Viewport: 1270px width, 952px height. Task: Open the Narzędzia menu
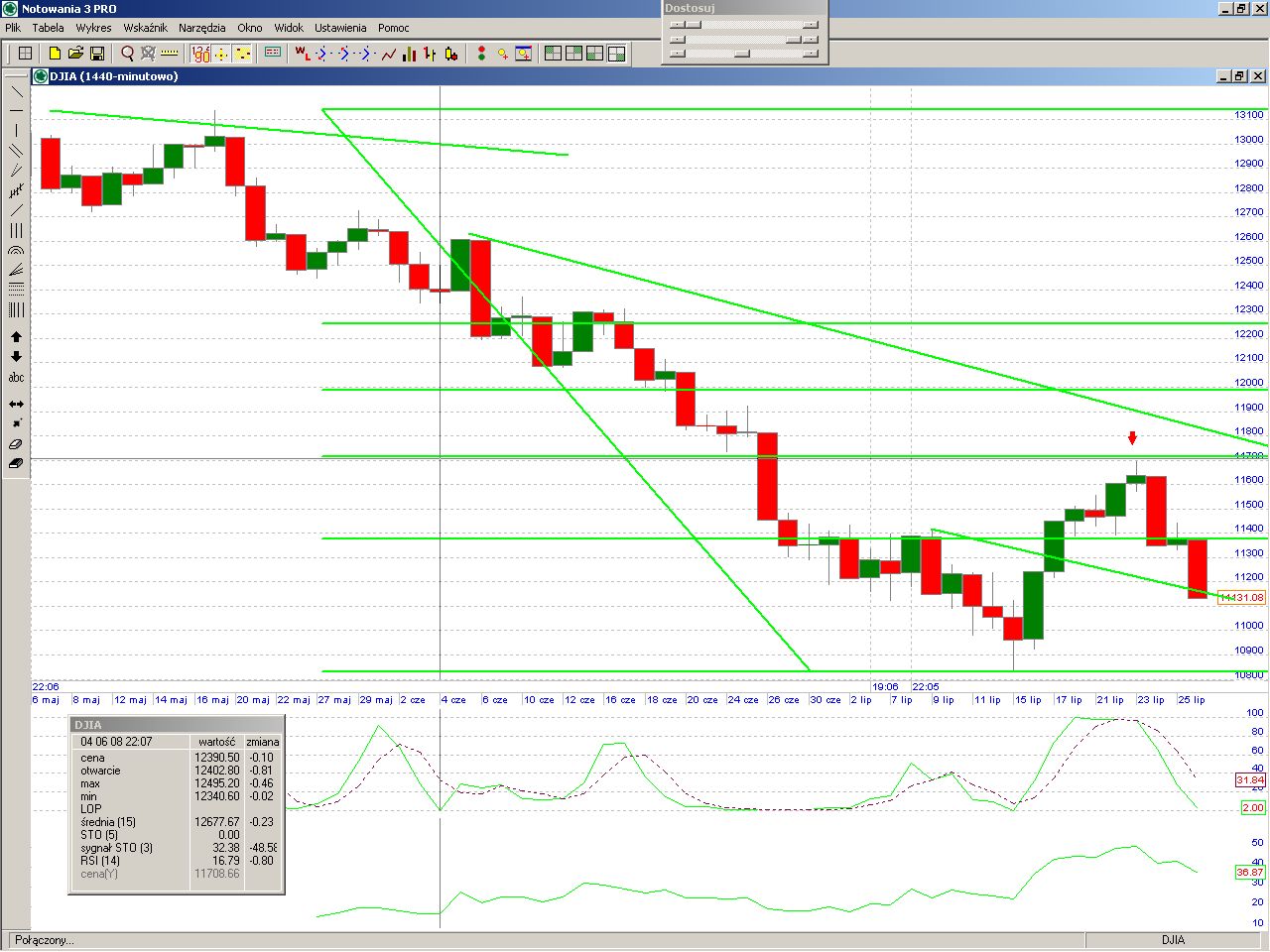click(201, 28)
